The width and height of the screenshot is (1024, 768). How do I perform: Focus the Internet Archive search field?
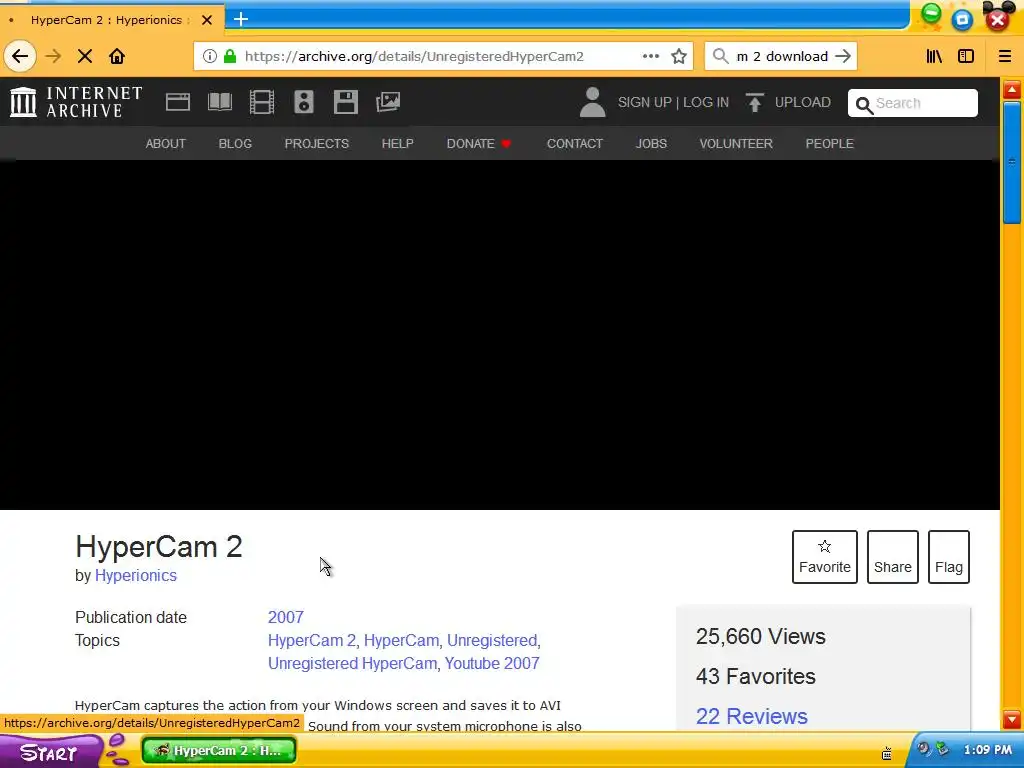pos(913,103)
